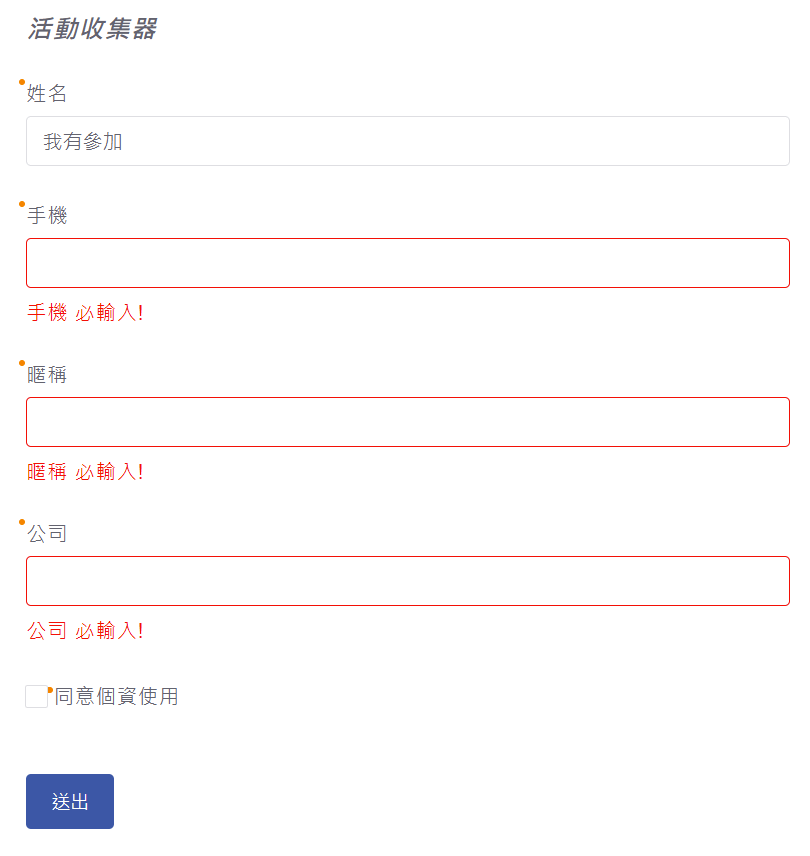Viewport: 810px width, 856px height.
Task: Focus the empty 手機 input field
Action: [408, 263]
